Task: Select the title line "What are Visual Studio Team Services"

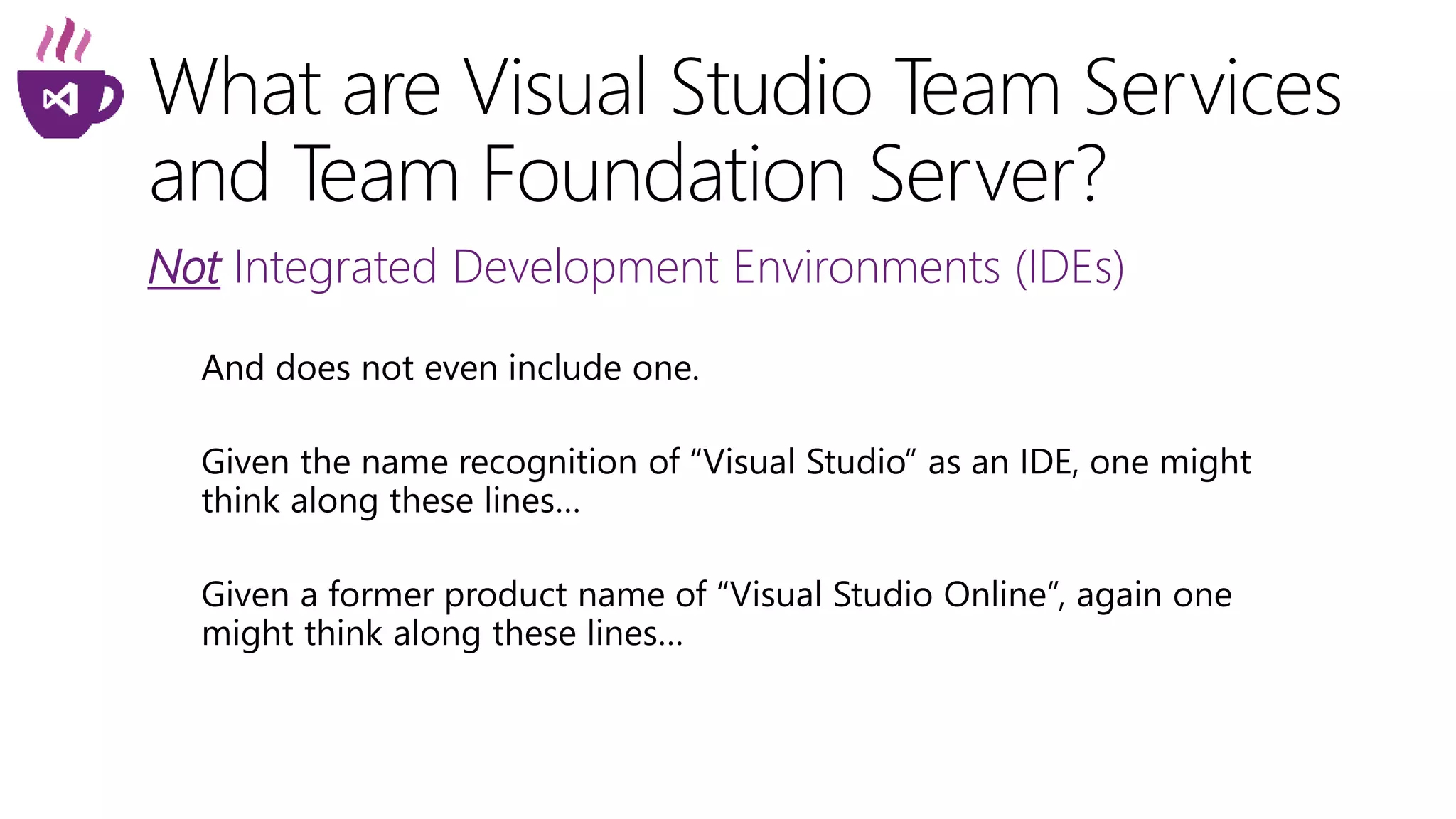Action: click(x=745, y=88)
